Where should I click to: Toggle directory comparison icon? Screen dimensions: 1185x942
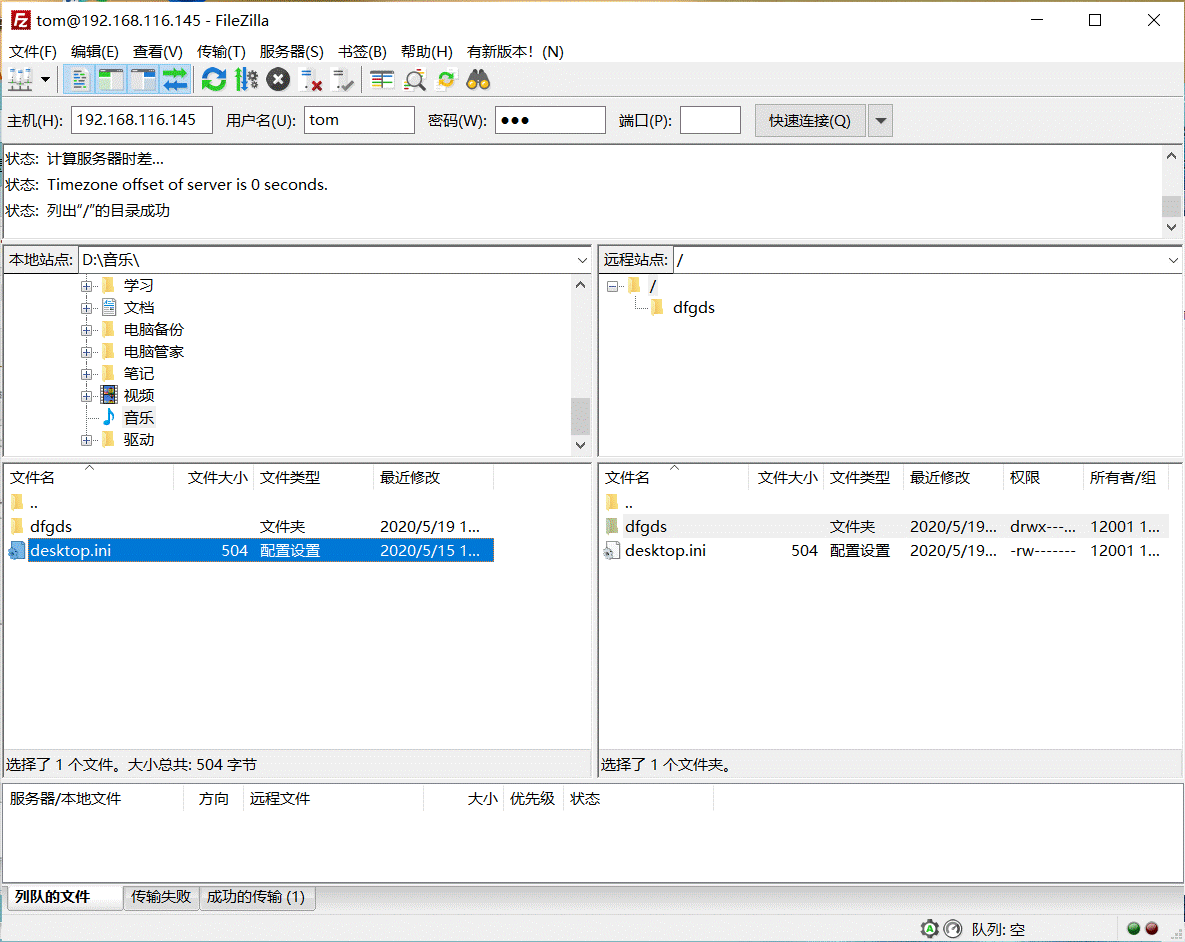tap(414, 79)
